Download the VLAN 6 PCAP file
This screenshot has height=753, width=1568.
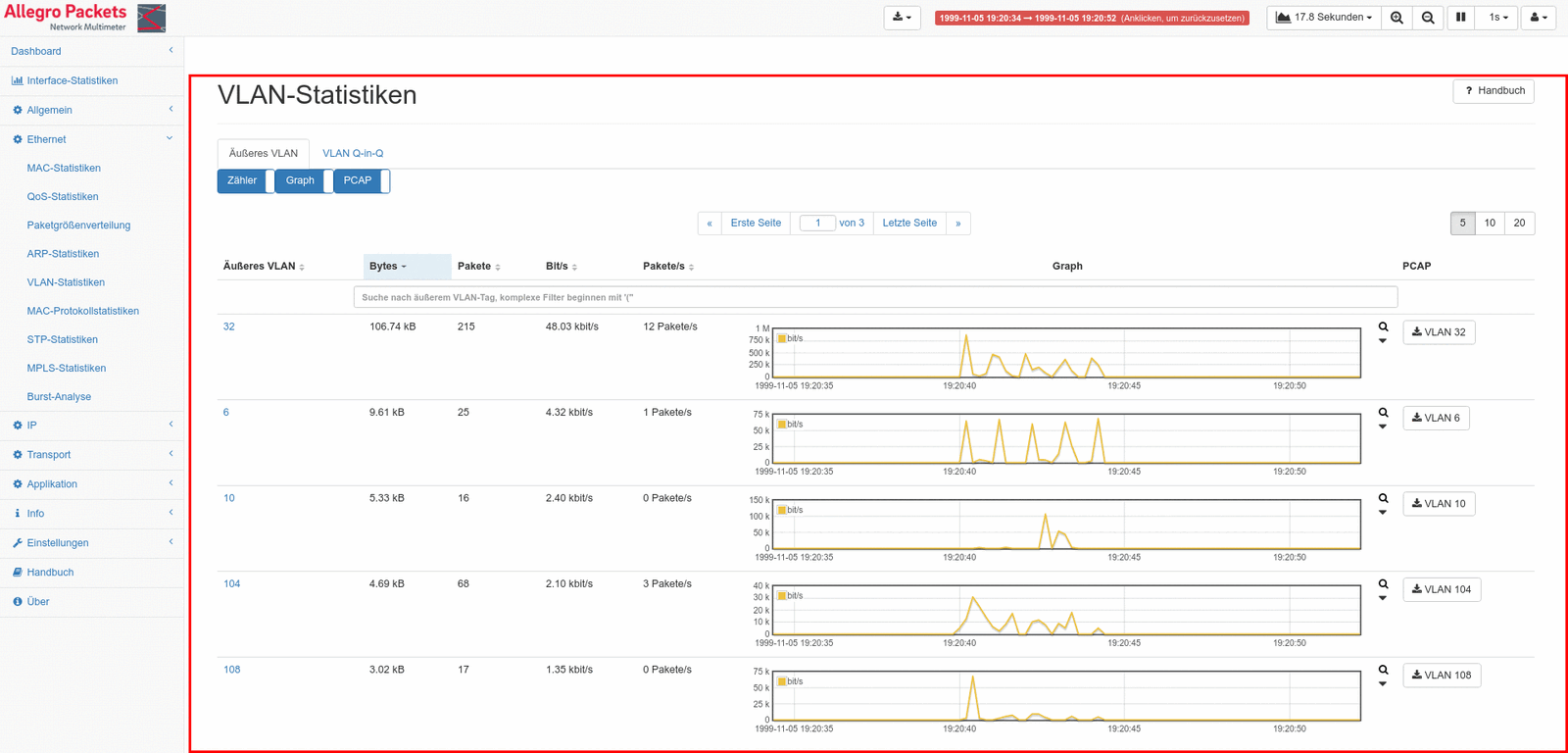pos(1436,419)
